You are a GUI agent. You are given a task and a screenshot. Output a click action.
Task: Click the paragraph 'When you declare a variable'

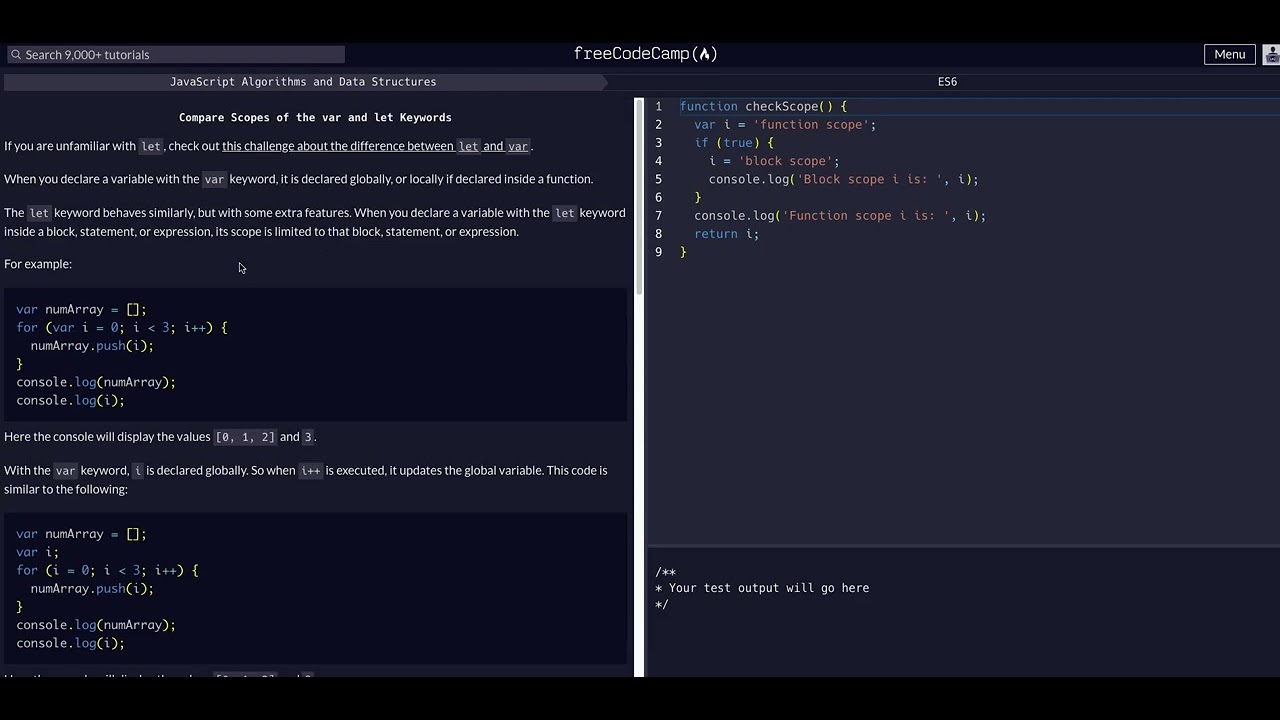pyautogui.click(x=298, y=179)
